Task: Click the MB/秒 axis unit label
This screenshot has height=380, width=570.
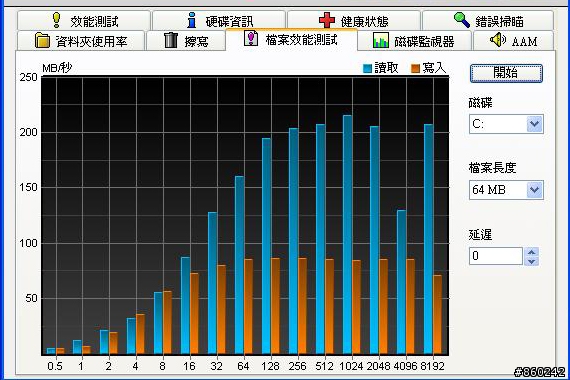Action: (57, 68)
